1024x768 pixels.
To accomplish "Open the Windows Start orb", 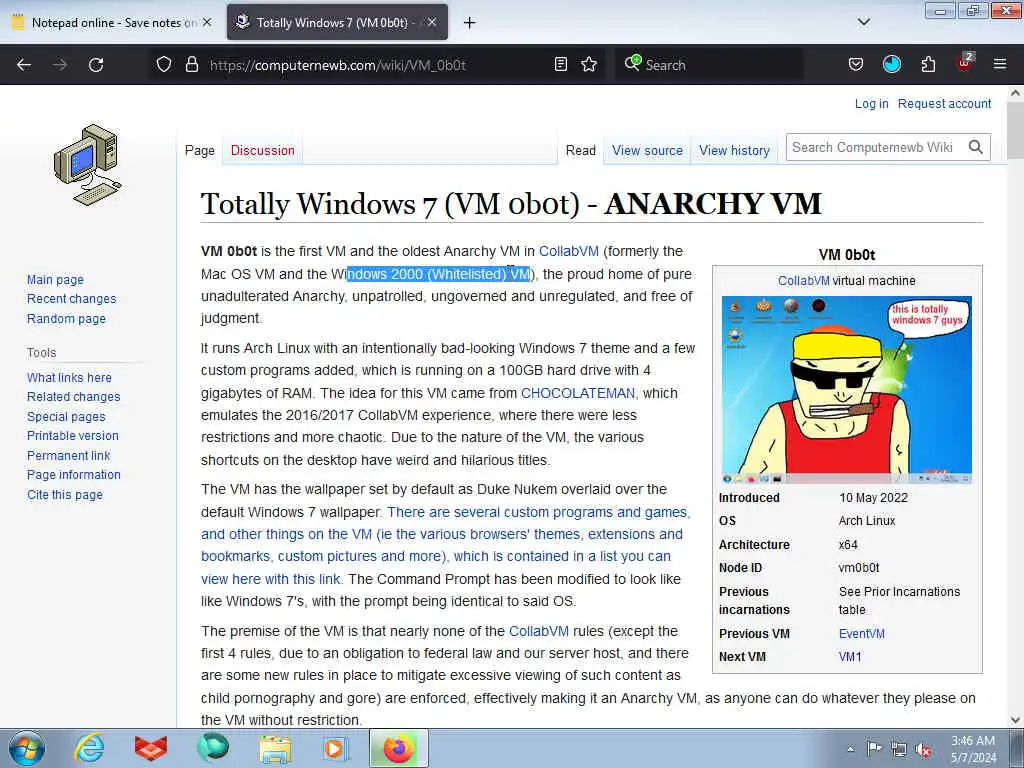I will pos(27,748).
